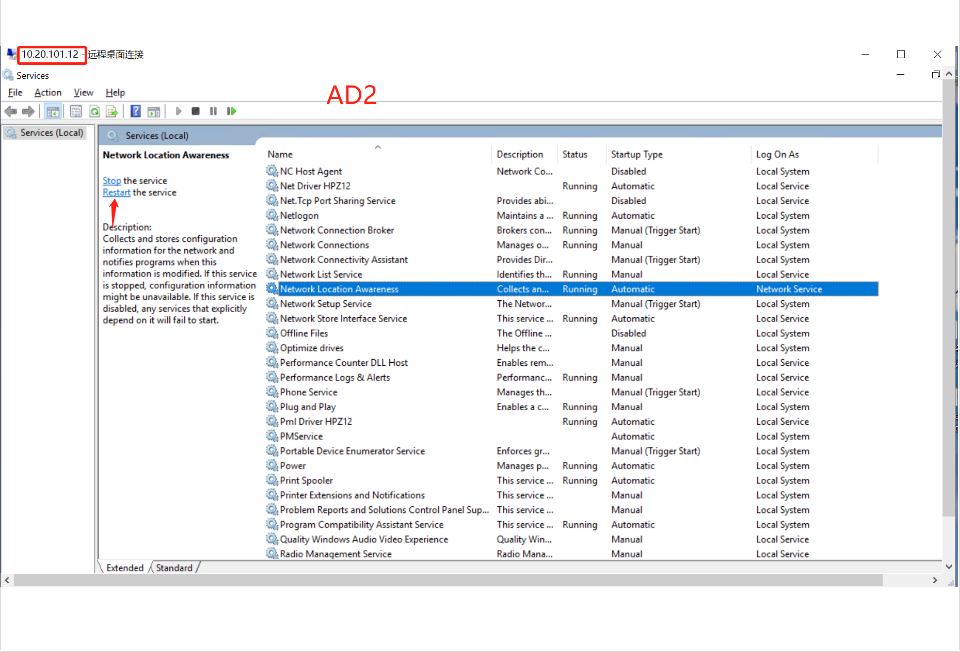
Task: Switch to the Extended tab
Action: (124, 568)
